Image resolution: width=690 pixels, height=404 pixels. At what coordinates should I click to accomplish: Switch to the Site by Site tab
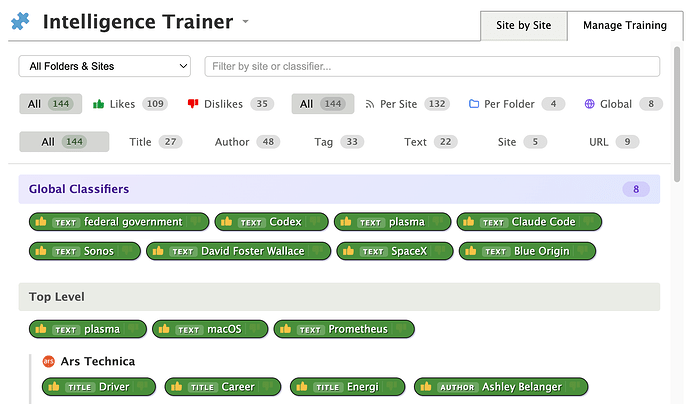[523, 26]
